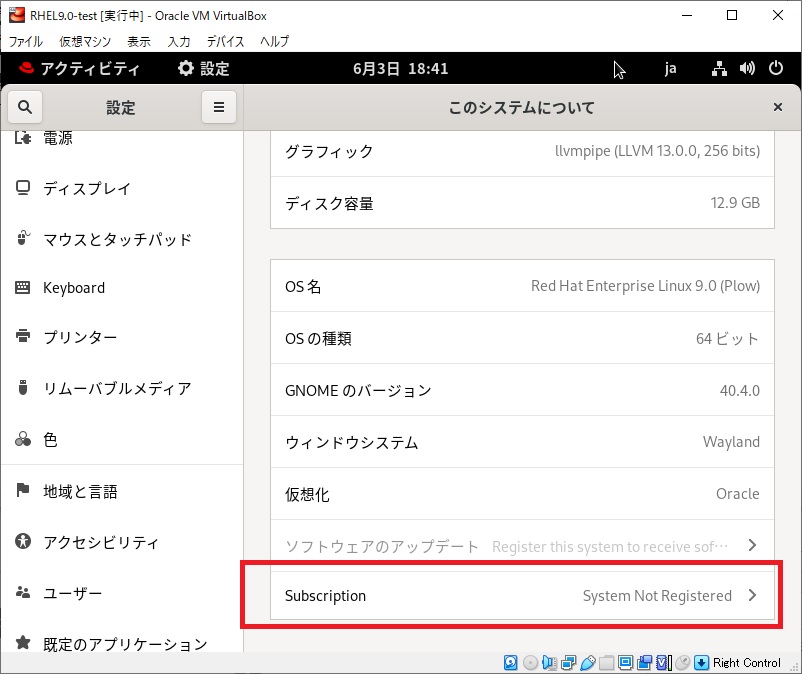Click the ウィンドウシステム row label
802x674 pixels.
click(x=352, y=442)
